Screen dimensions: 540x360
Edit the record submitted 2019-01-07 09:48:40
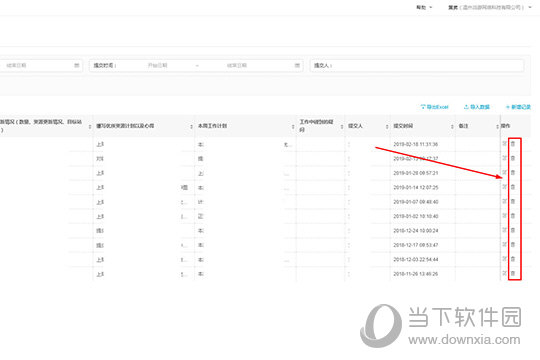pos(505,202)
